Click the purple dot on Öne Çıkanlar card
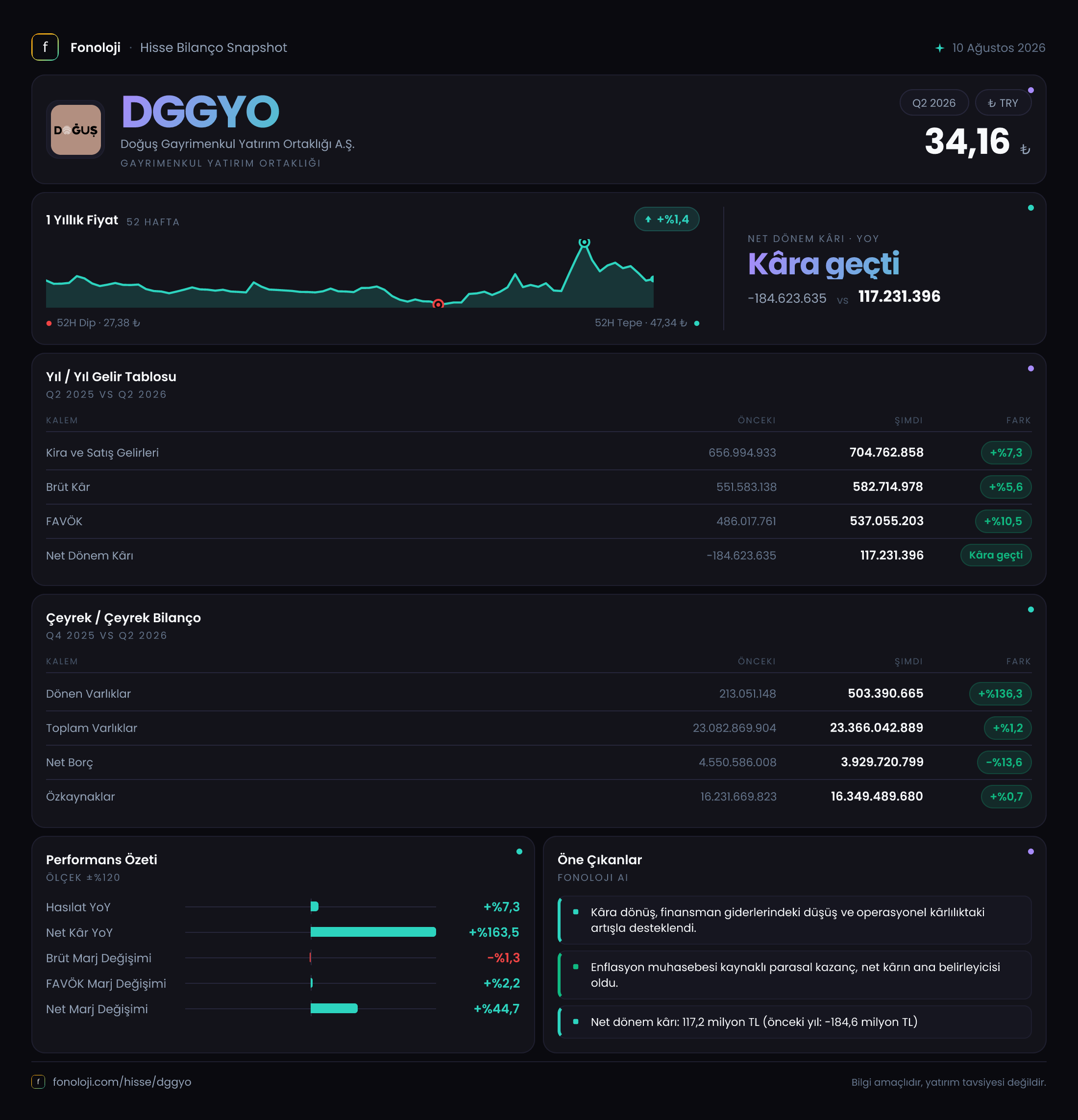Screen dimensions: 1078x1120 pos(1030,852)
